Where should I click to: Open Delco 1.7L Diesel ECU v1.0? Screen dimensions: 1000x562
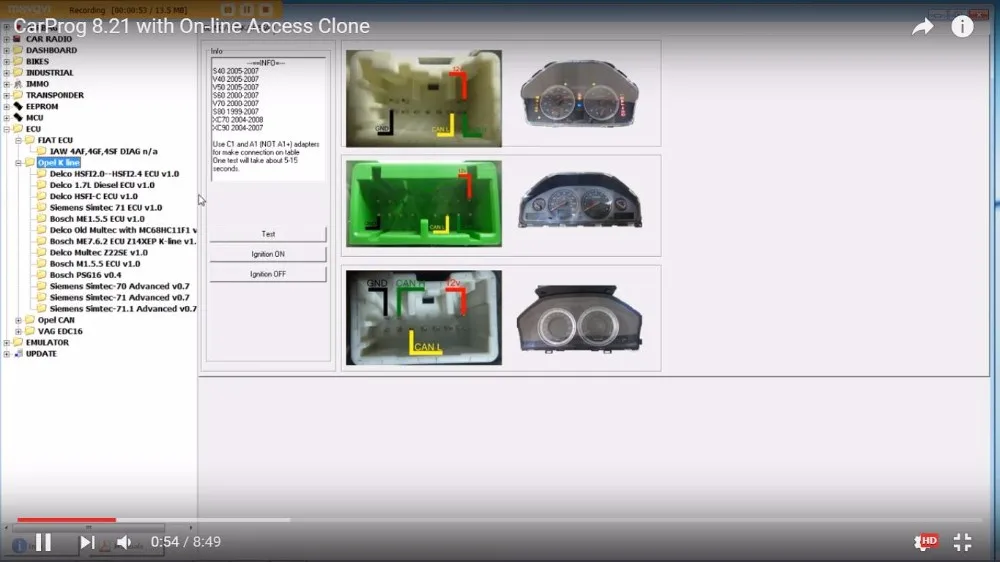click(102, 185)
